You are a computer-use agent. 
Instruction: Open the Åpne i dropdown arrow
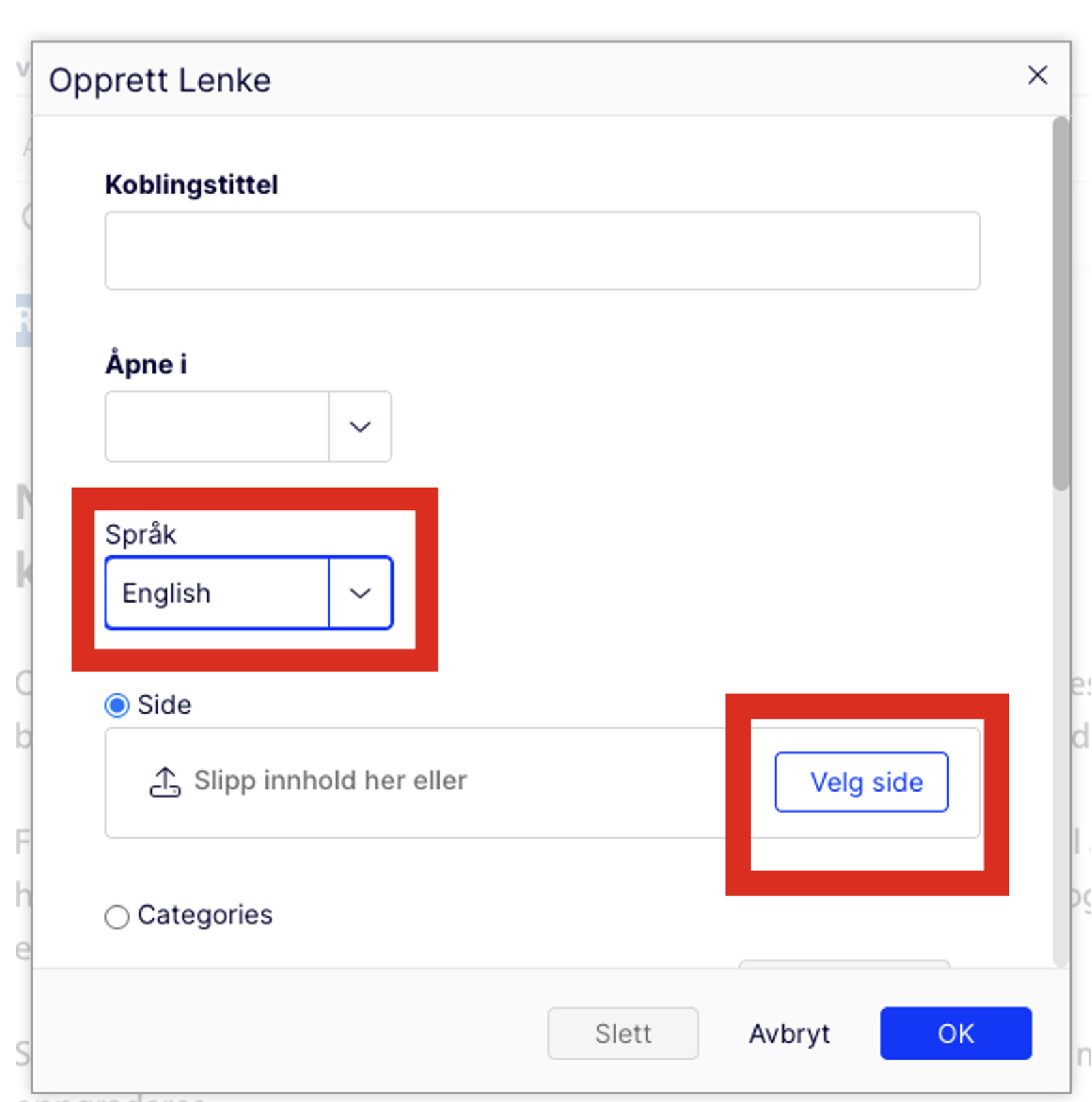coord(360,426)
